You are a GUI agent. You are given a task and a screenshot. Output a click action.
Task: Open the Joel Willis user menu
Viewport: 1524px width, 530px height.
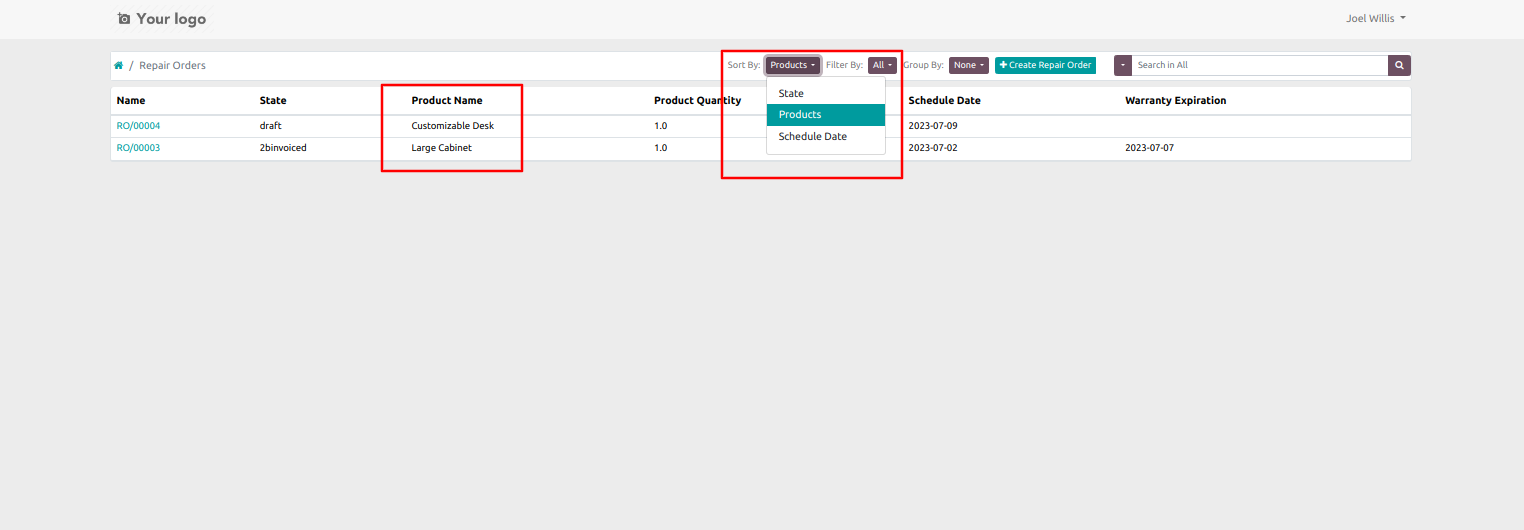click(x=1376, y=18)
